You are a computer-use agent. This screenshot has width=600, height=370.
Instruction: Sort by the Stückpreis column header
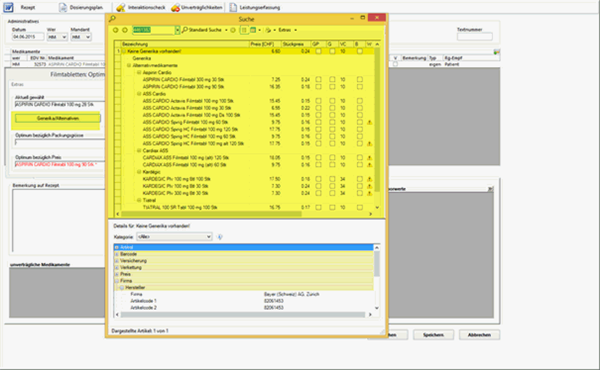tap(296, 44)
